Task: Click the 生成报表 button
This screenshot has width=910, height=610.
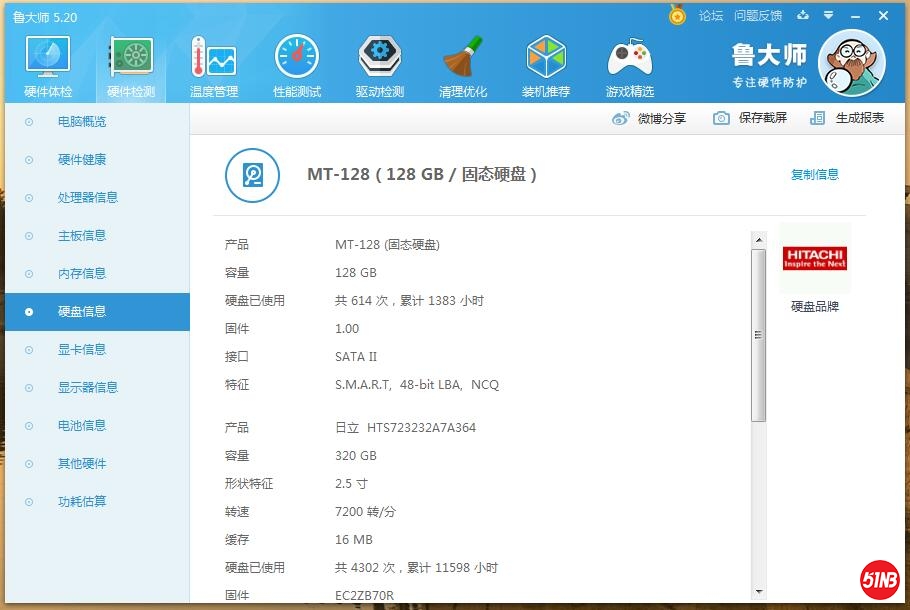Action: tap(847, 118)
